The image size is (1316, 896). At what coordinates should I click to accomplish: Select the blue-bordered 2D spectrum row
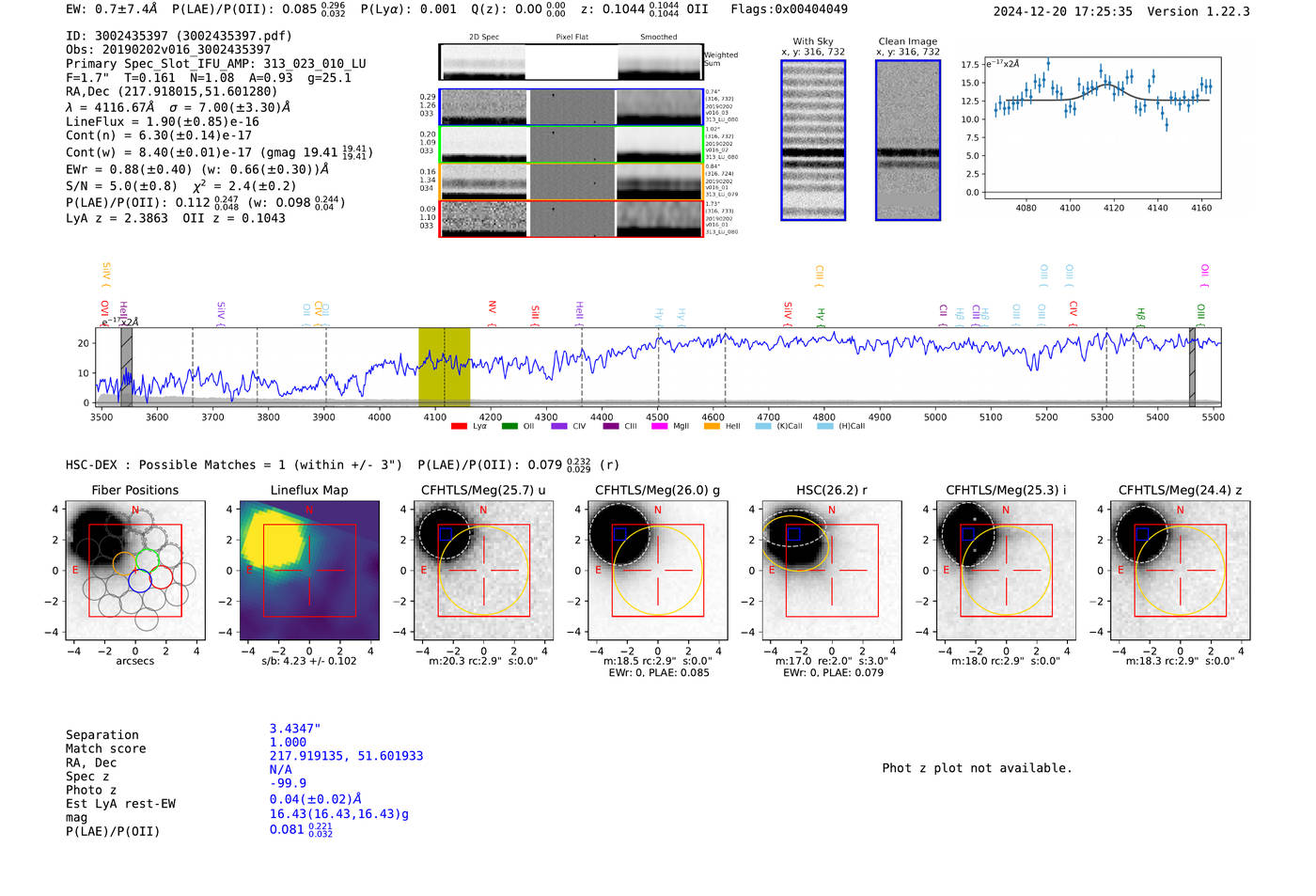pos(572,107)
